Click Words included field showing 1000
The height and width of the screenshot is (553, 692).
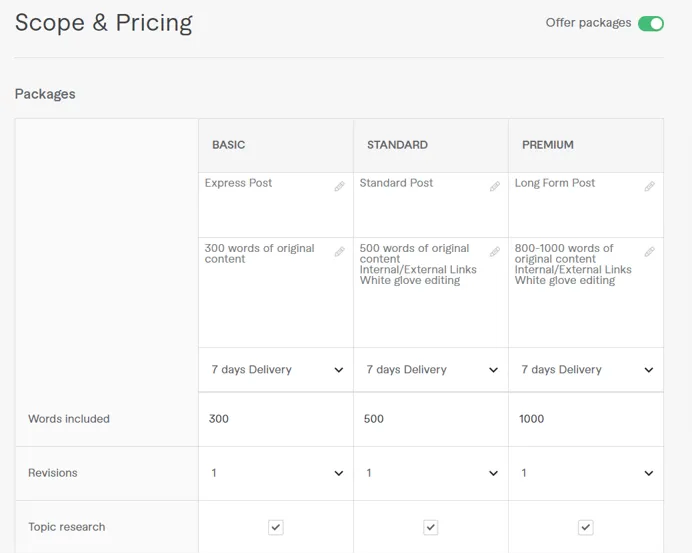point(586,419)
